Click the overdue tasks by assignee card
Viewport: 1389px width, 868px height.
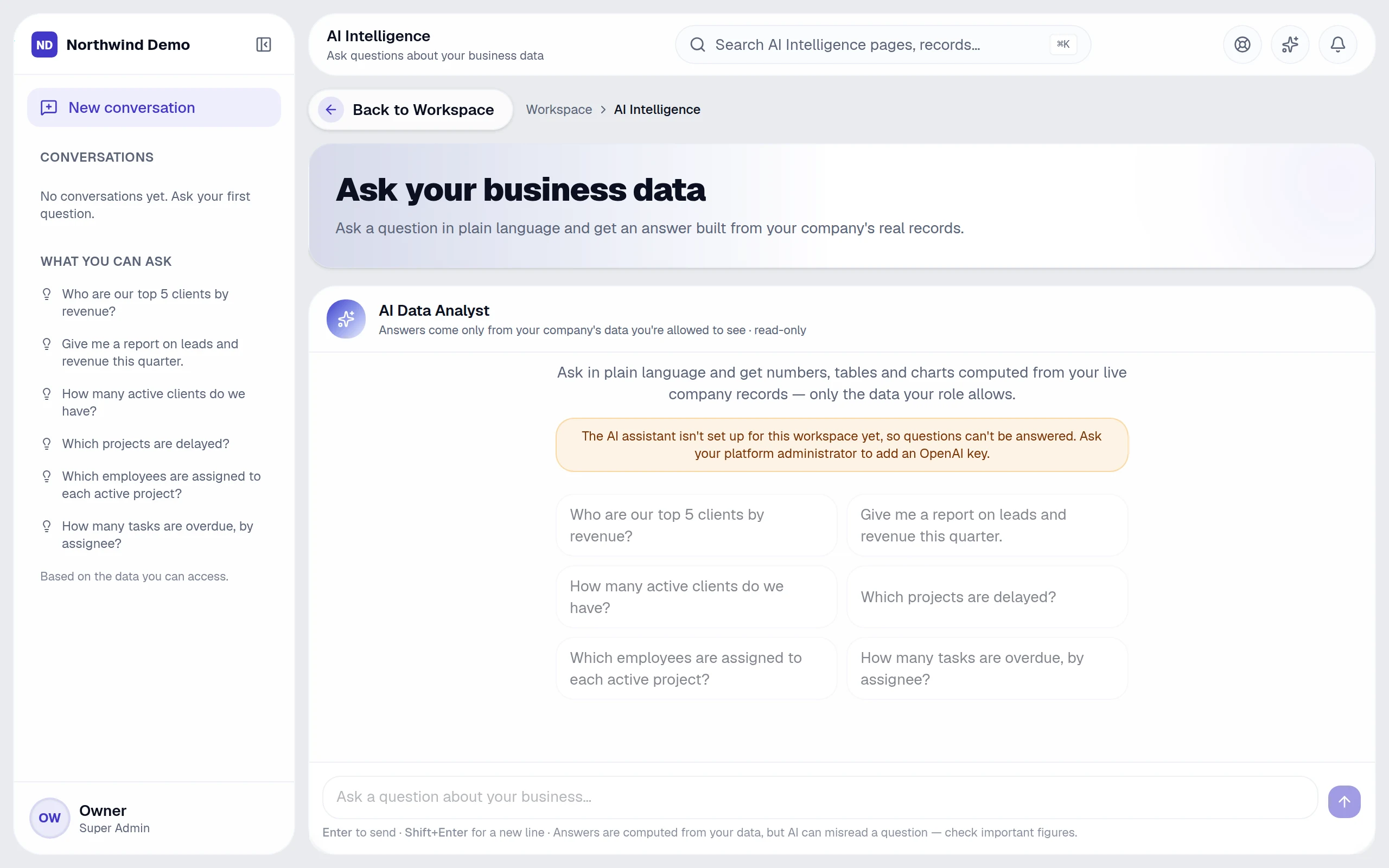click(987, 669)
